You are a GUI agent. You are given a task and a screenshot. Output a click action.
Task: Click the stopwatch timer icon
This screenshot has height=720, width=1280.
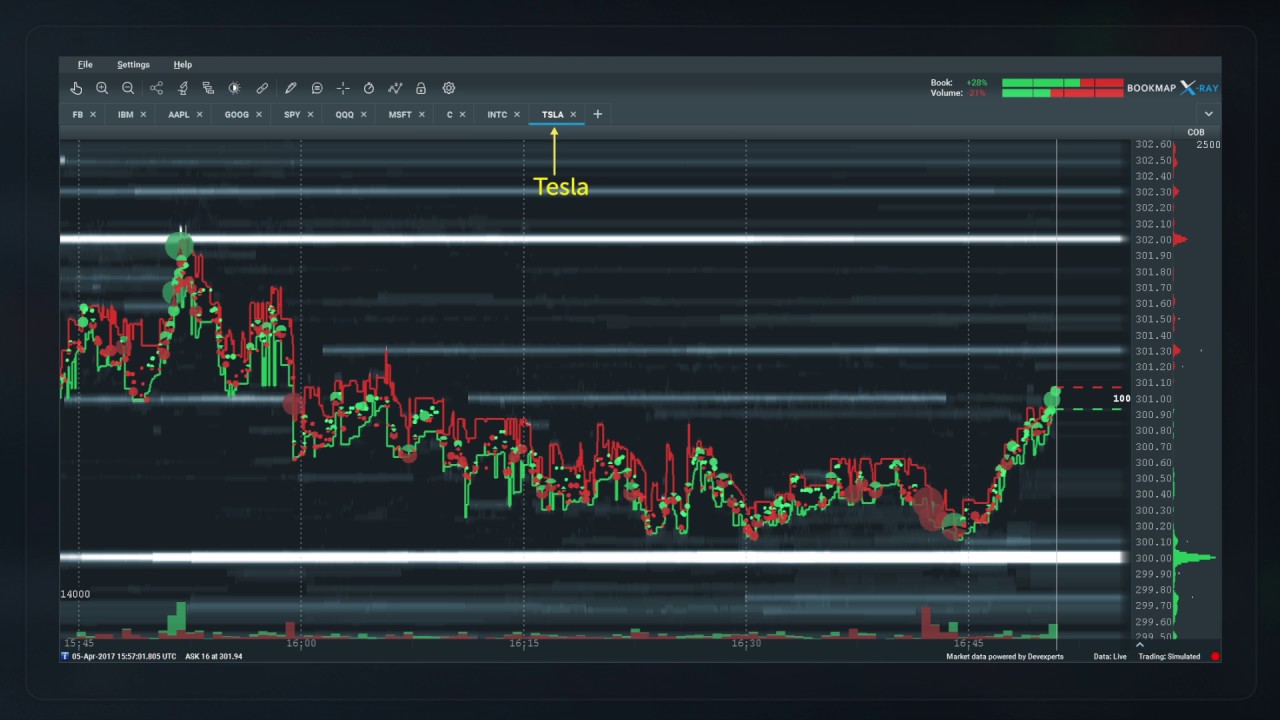(369, 88)
